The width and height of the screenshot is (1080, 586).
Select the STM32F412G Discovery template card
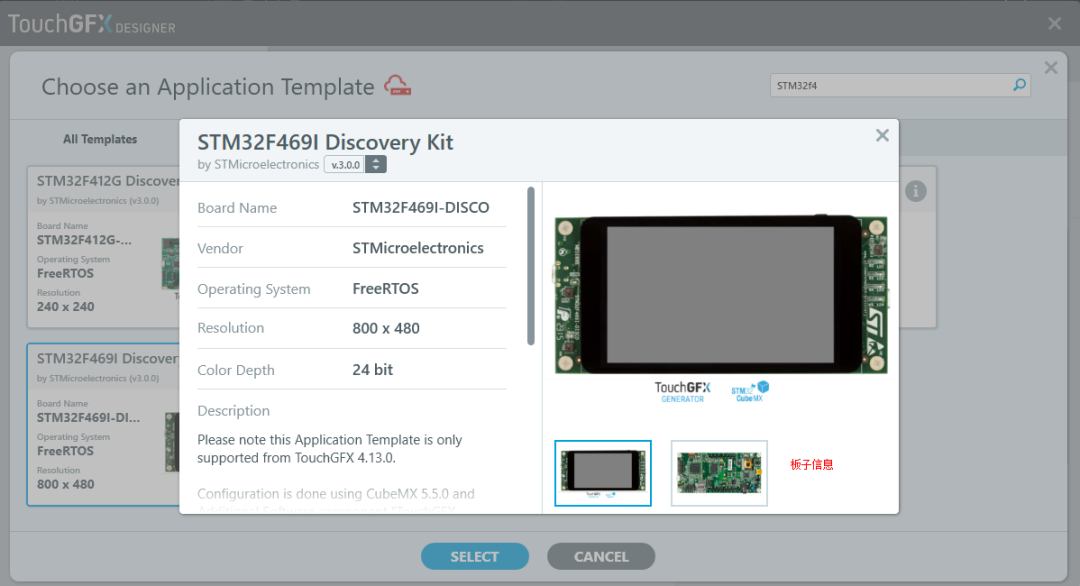[100, 245]
